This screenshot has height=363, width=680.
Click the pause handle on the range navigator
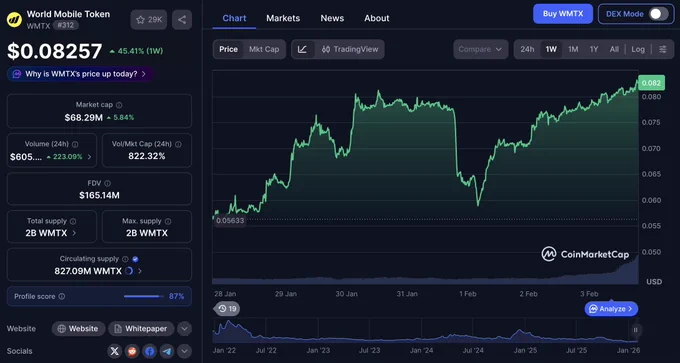(636, 330)
